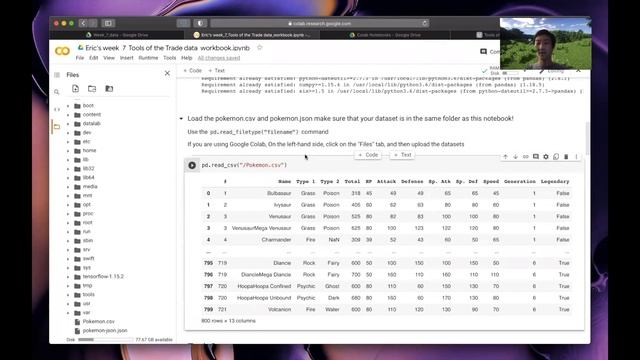This screenshot has height=360, width=640.
Task: Delete the cell with the trash icon
Action: point(566,157)
